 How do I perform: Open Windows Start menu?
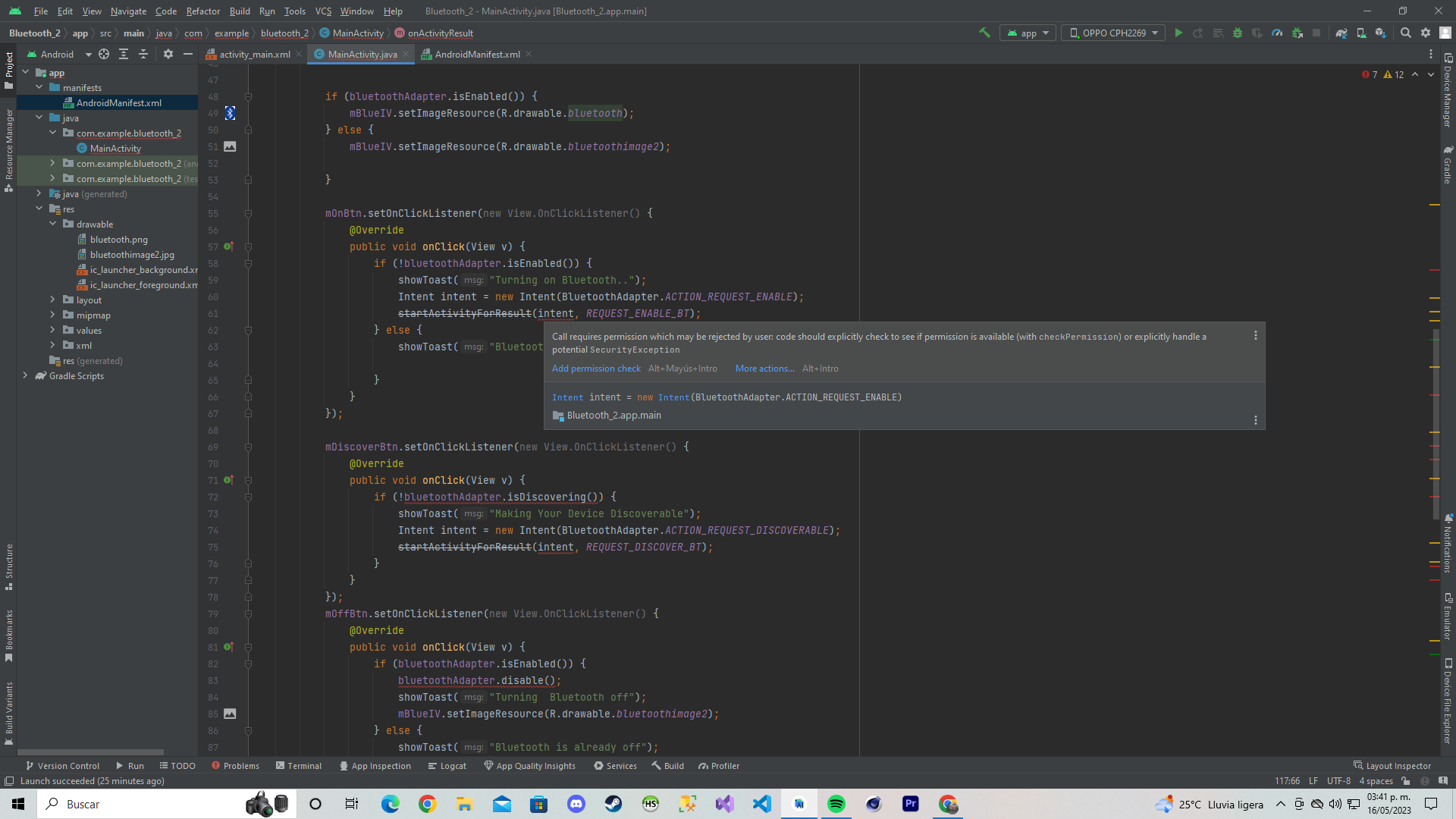click(18, 804)
